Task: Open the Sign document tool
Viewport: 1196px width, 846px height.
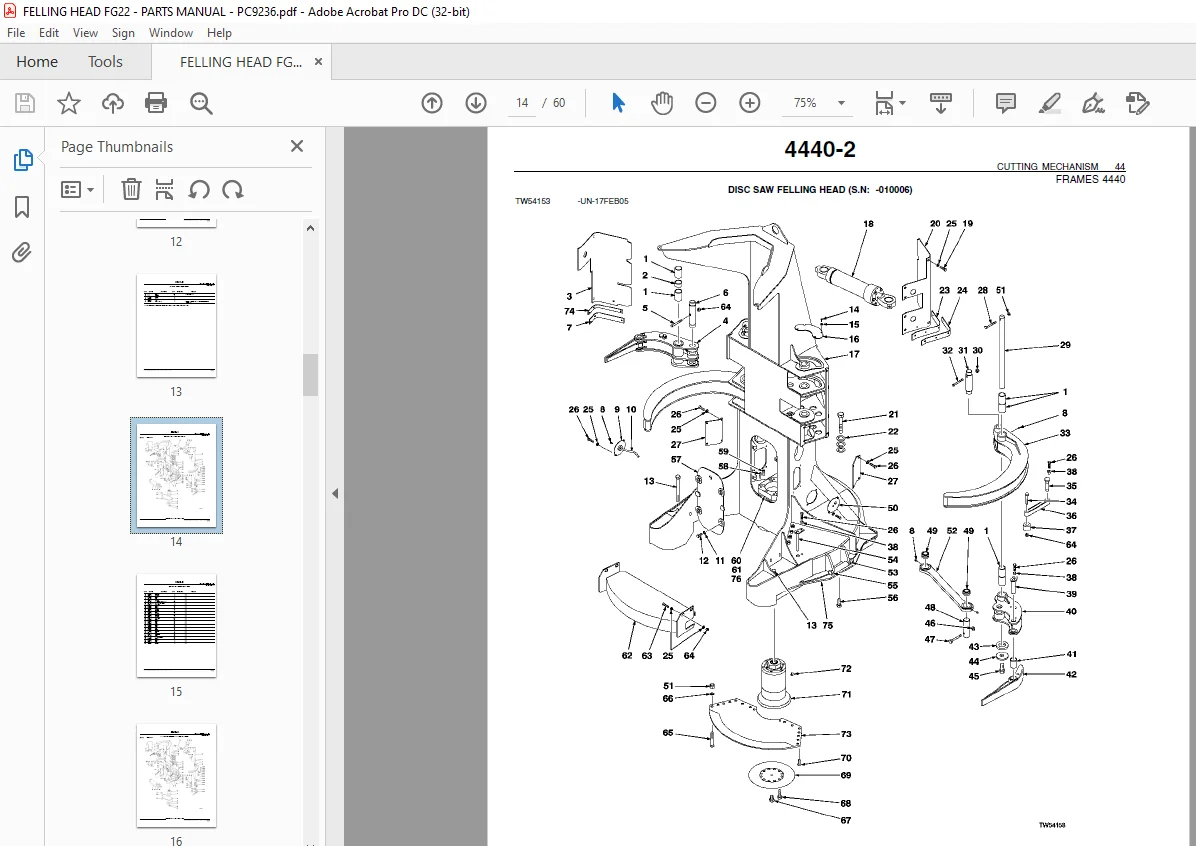Action: click(x=1093, y=103)
